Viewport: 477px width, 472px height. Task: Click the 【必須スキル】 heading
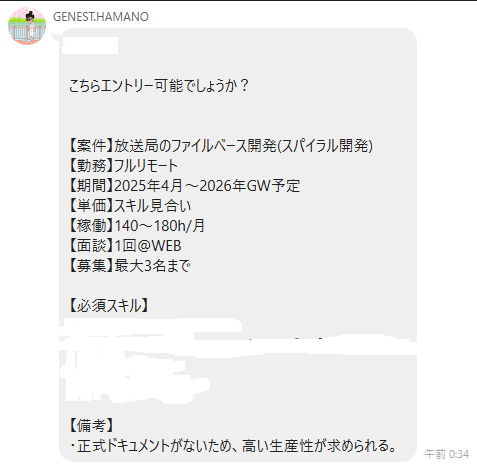109,306
